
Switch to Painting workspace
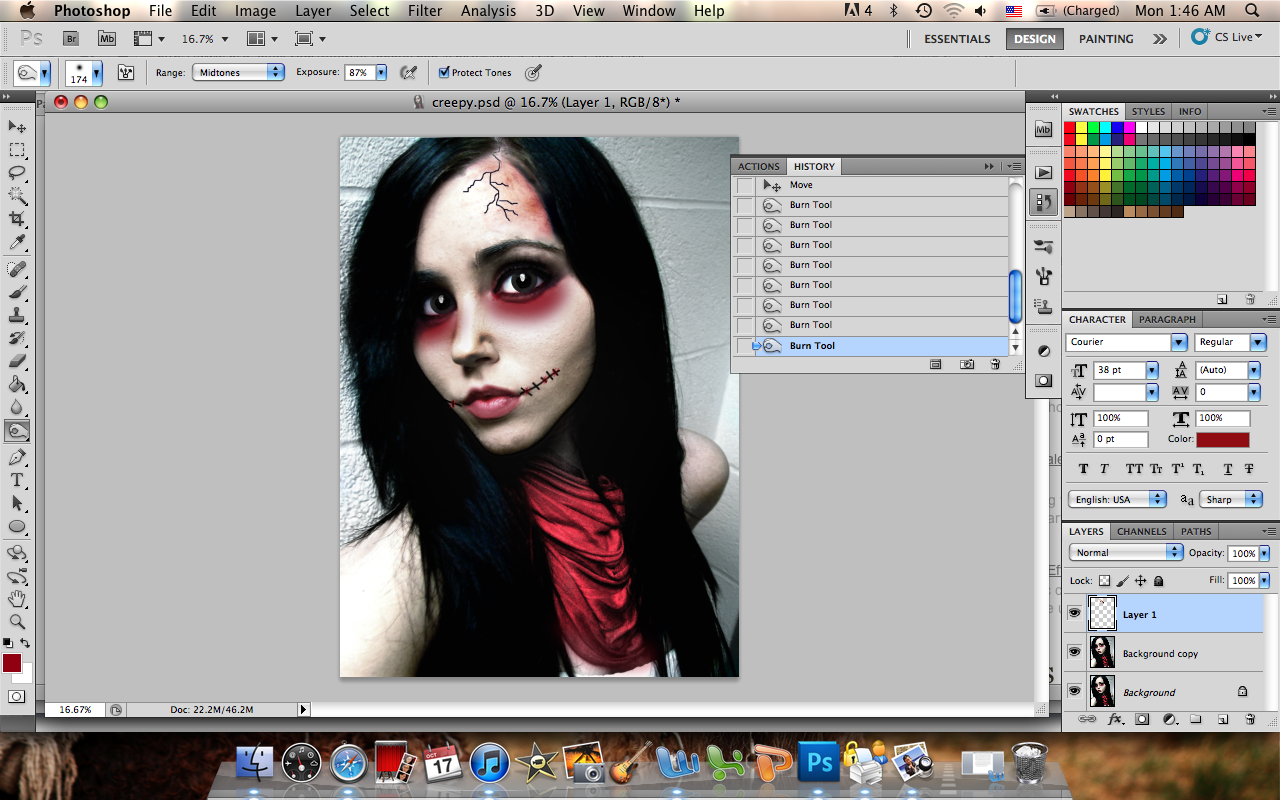(1106, 39)
